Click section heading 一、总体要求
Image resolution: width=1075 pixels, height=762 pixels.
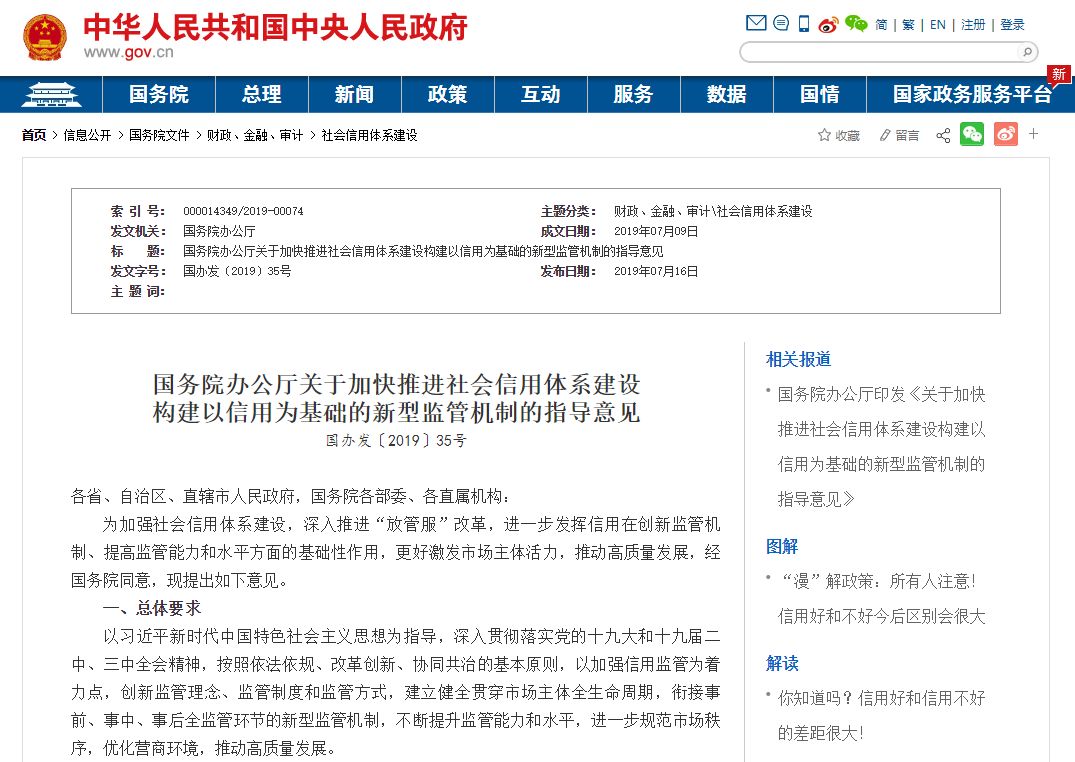tap(152, 608)
